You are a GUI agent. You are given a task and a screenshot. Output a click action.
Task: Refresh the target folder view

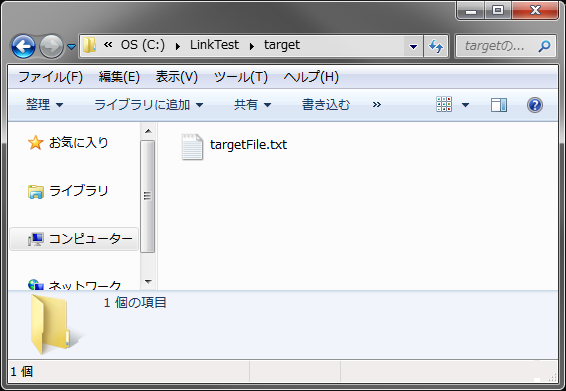[x=436, y=46]
